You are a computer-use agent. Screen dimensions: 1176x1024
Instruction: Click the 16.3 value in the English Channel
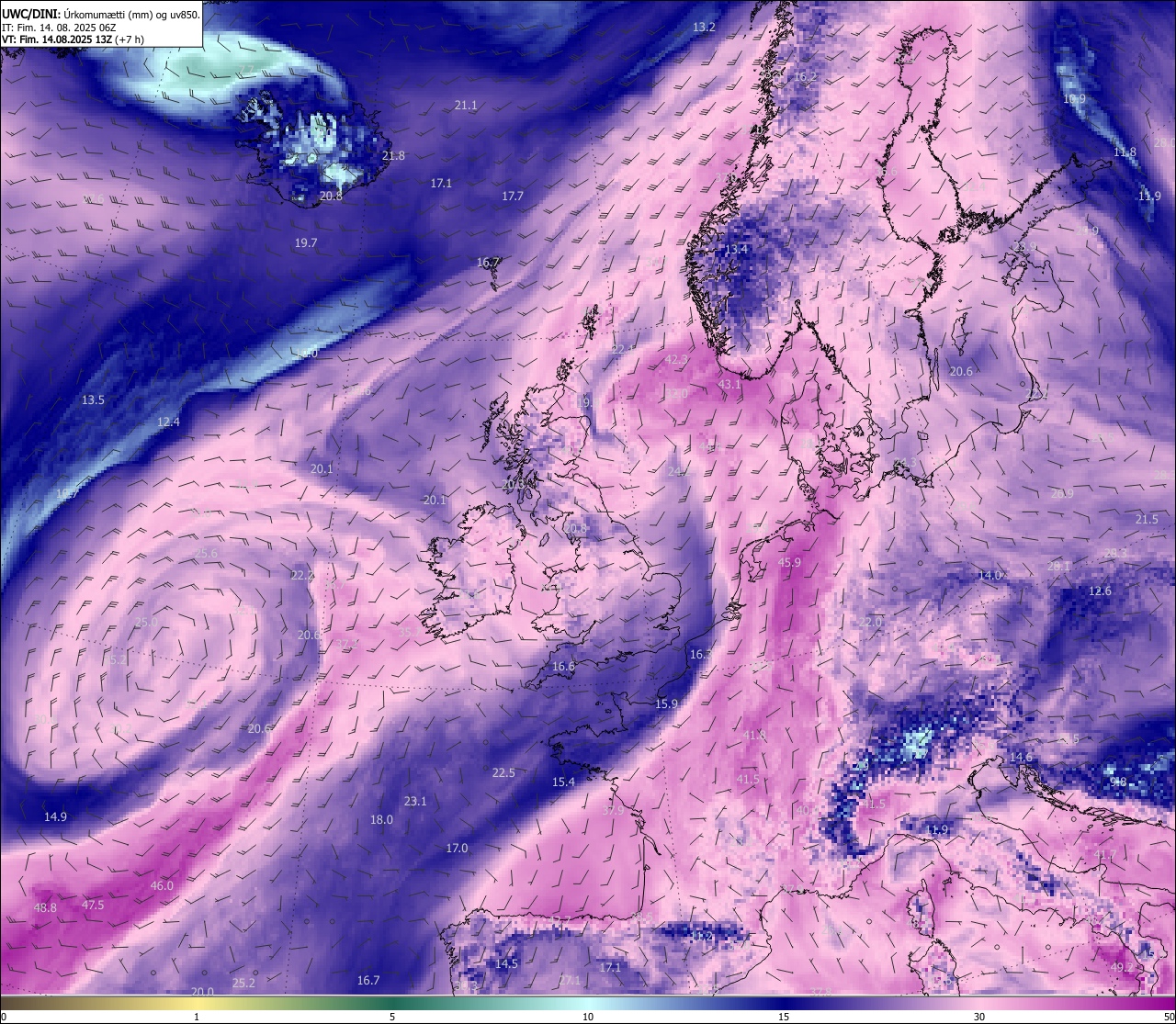(x=701, y=655)
